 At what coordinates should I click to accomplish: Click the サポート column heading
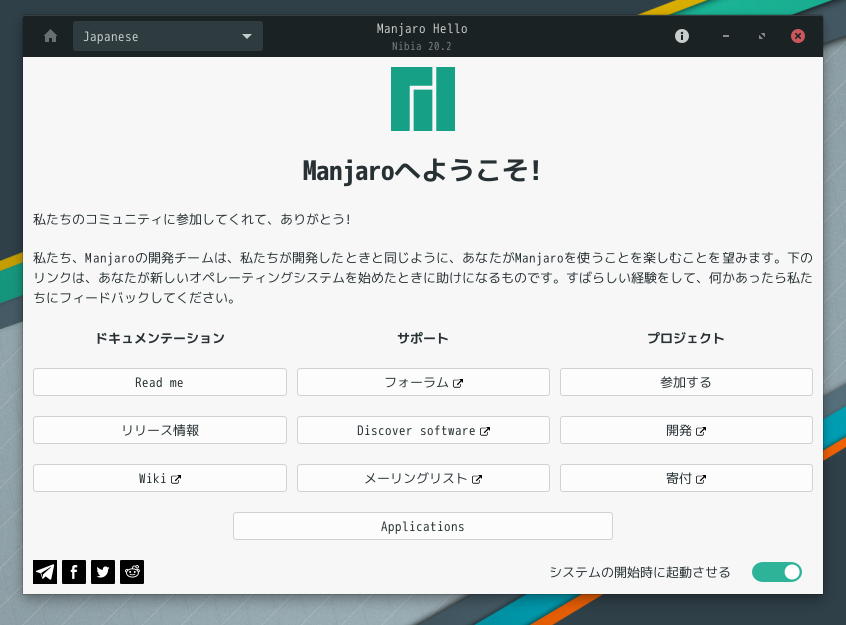point(423,338)
